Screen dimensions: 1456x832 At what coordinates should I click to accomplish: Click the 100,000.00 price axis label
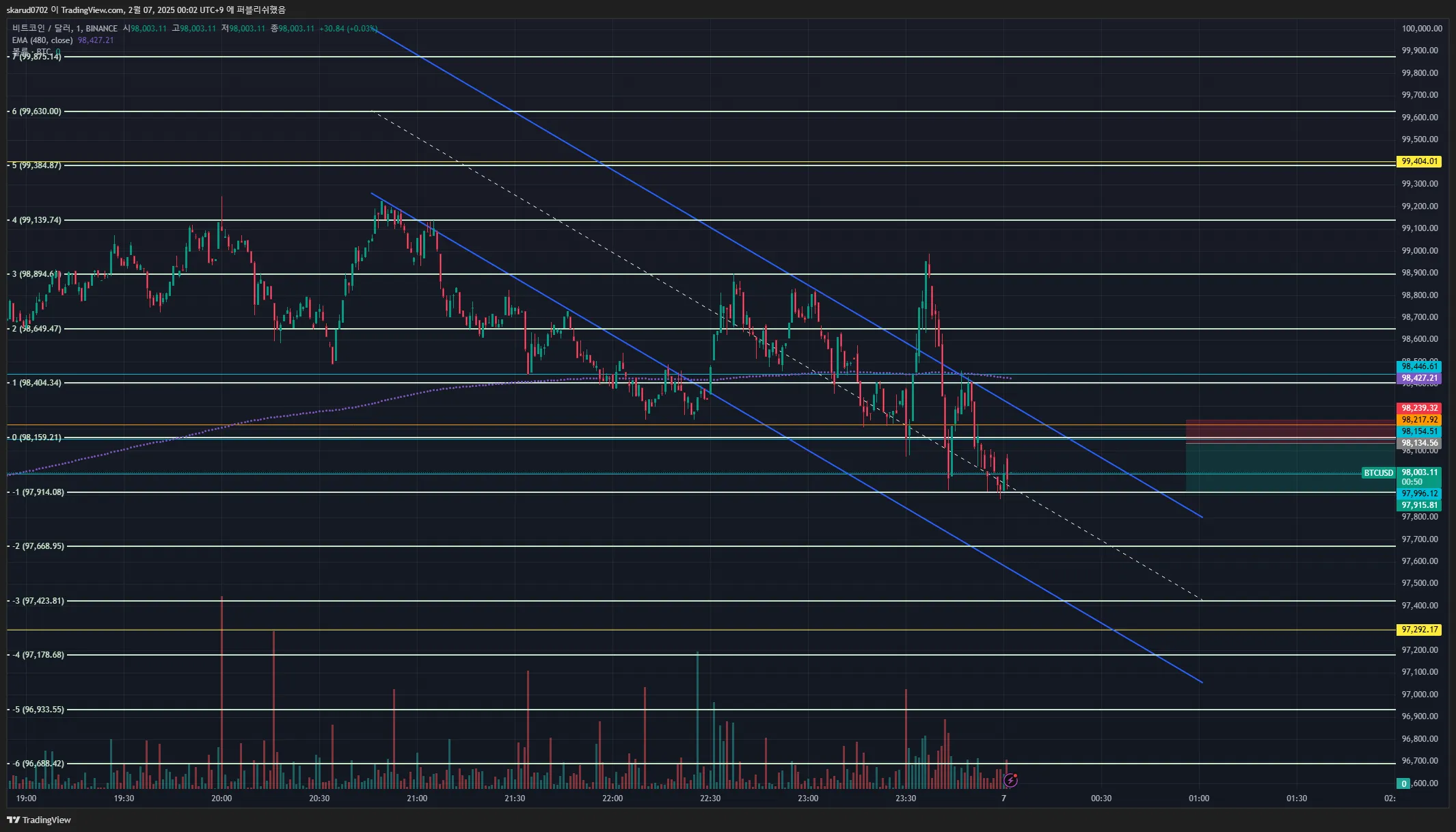1422,29
